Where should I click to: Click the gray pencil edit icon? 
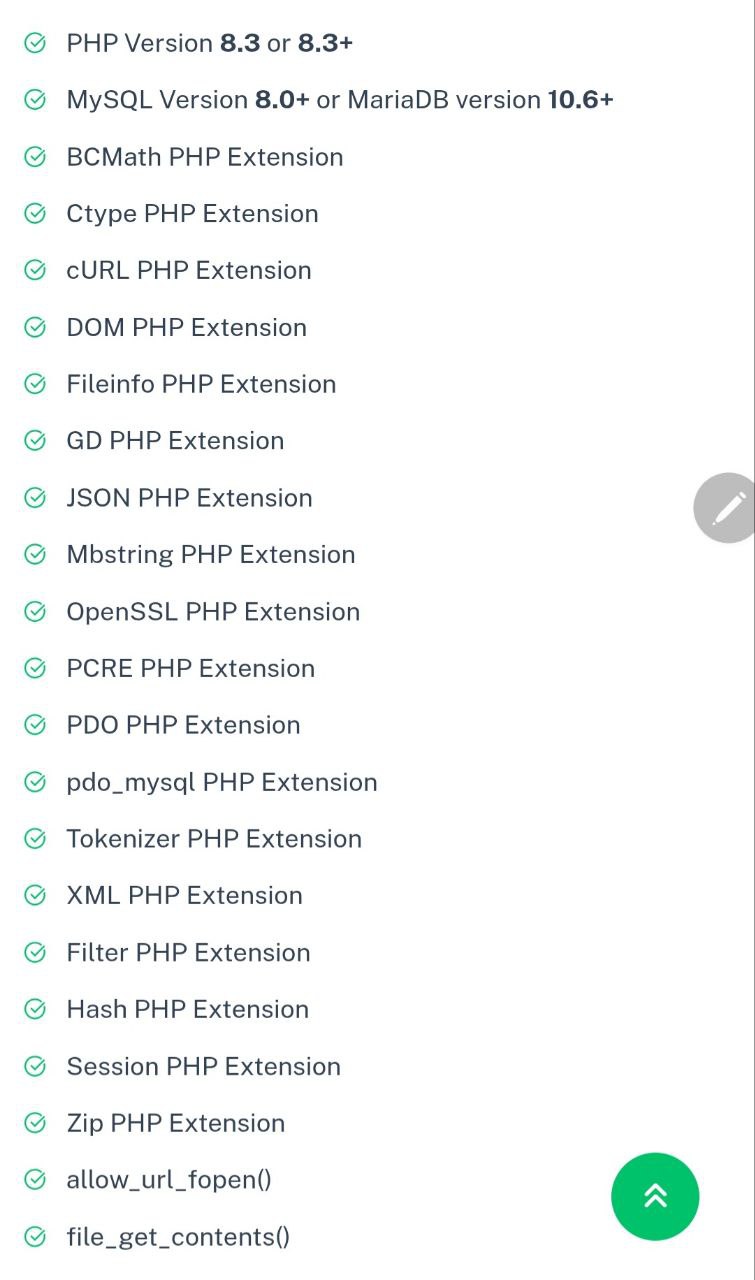click(x=726, y=508)
